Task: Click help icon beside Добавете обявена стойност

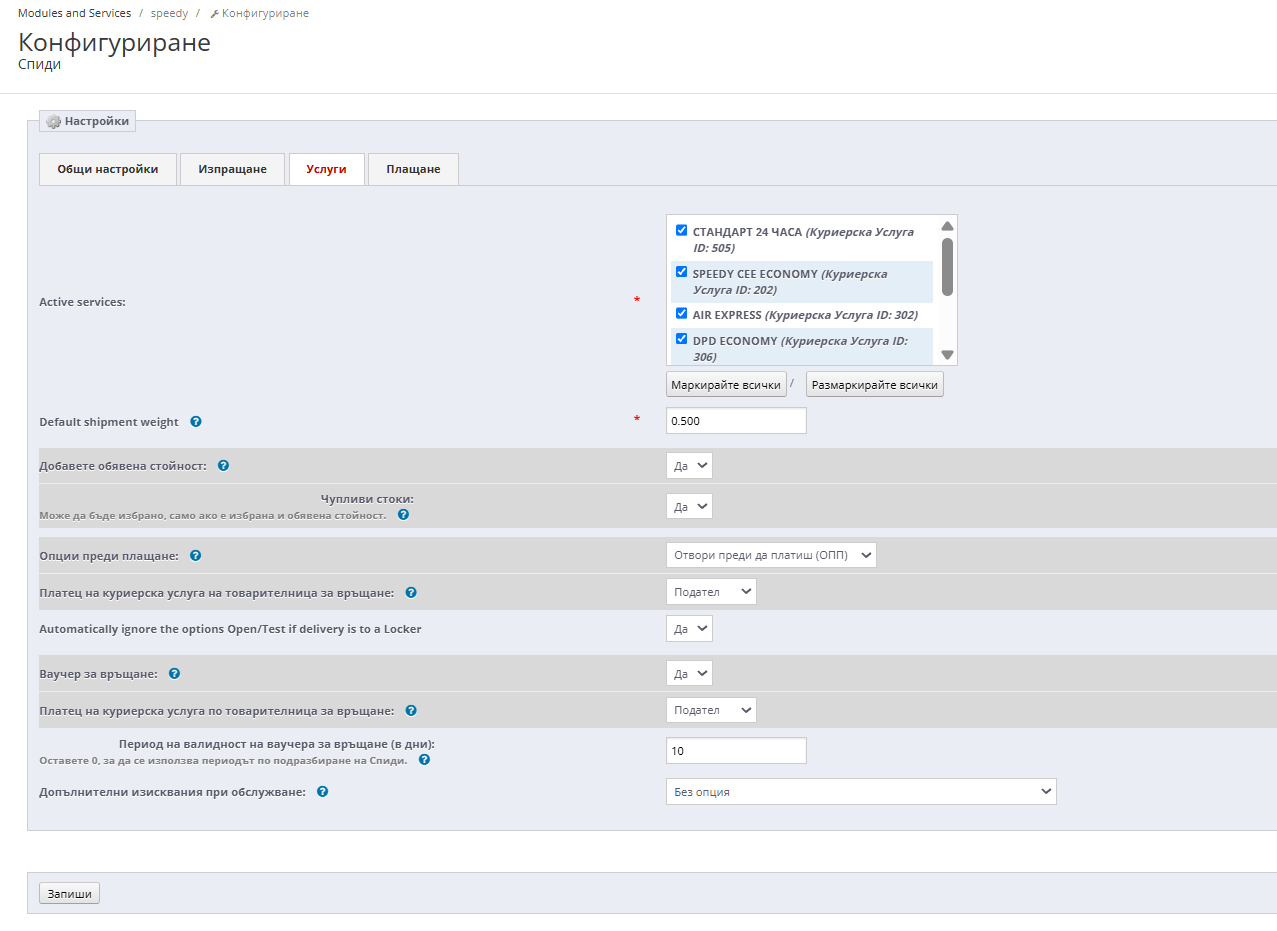Action: click(x=224, y=466)
